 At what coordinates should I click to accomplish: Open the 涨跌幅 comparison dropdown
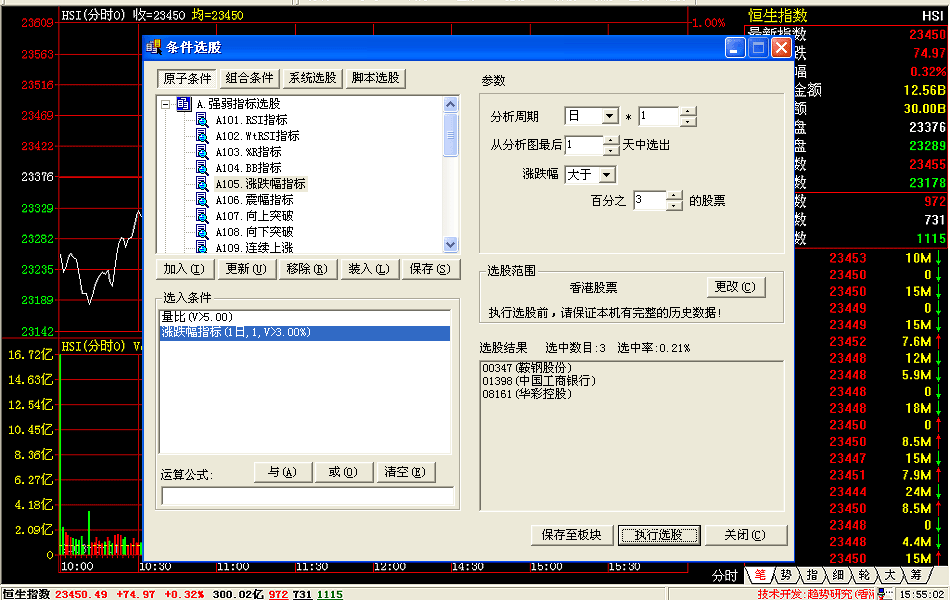point(608,175)
